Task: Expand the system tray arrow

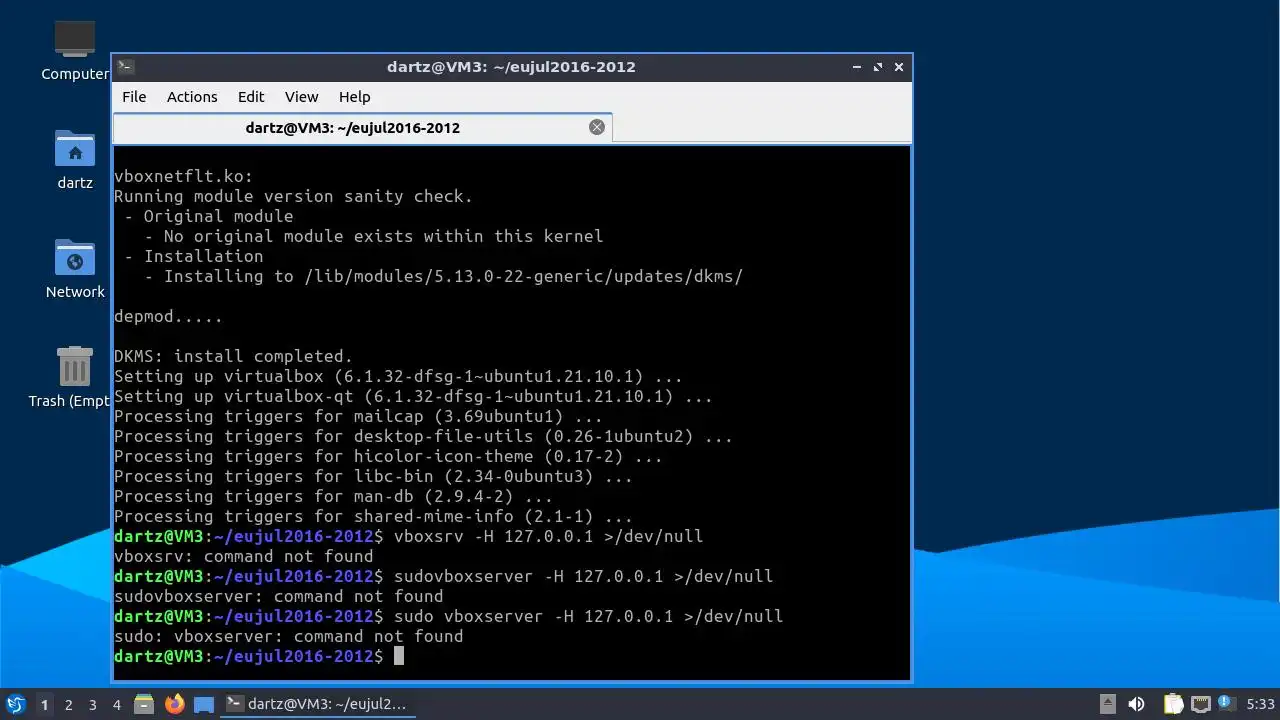Action: pyautogui.click(x=1108, y=704)
